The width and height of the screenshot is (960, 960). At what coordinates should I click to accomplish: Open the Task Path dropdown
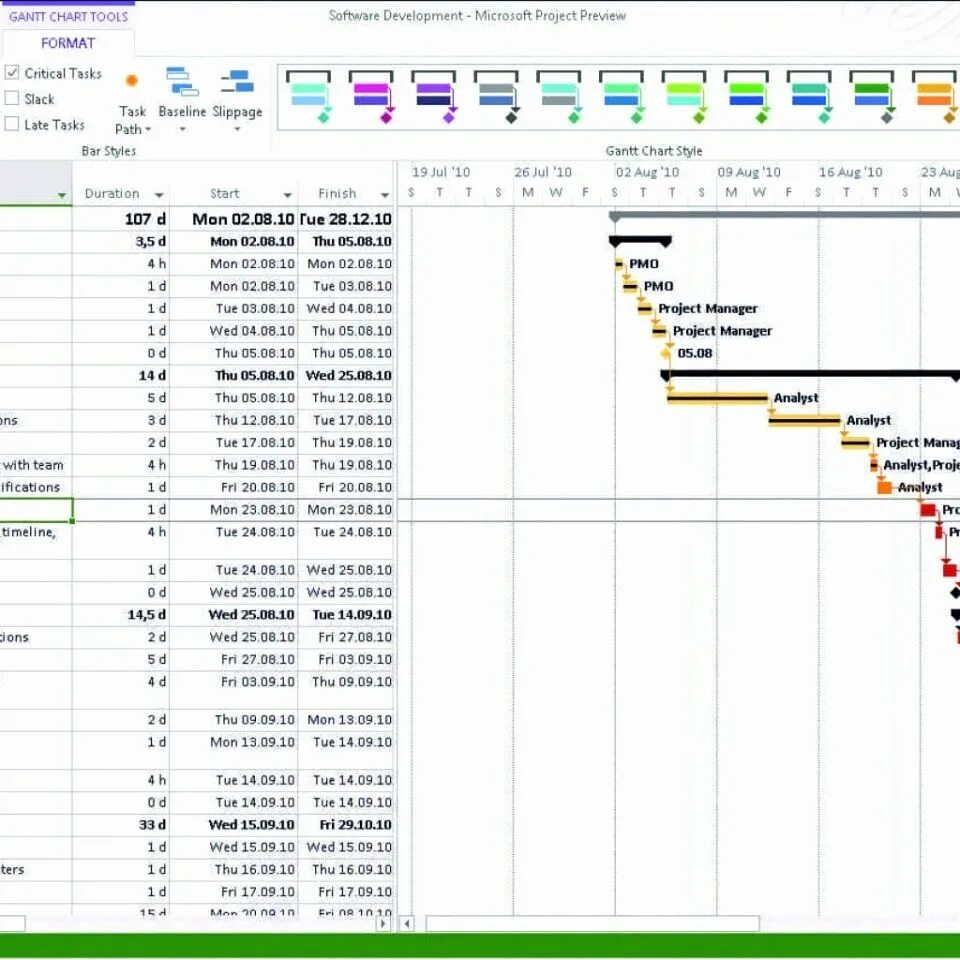click(132, 100)
